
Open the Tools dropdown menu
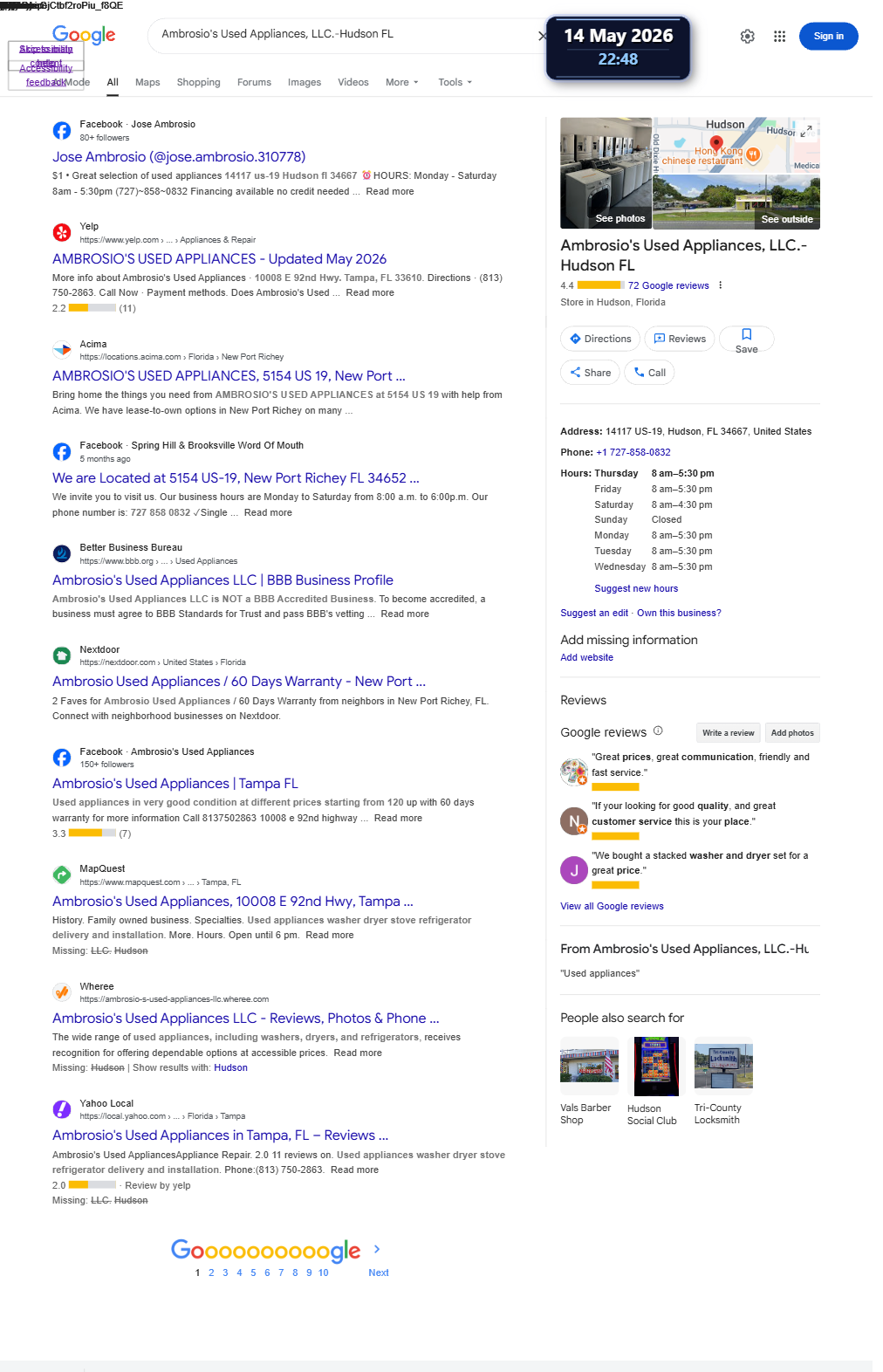pos(455,82)
